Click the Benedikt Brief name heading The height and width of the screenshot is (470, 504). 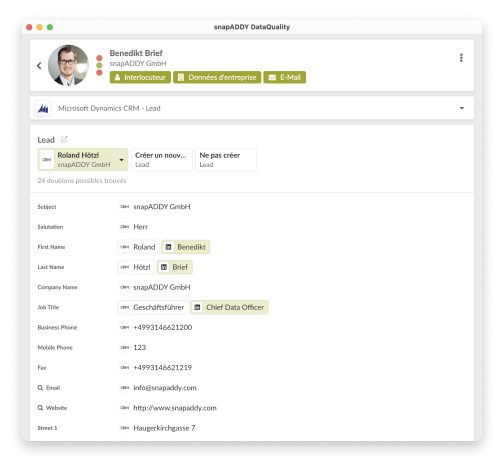(x=136, y=53)
